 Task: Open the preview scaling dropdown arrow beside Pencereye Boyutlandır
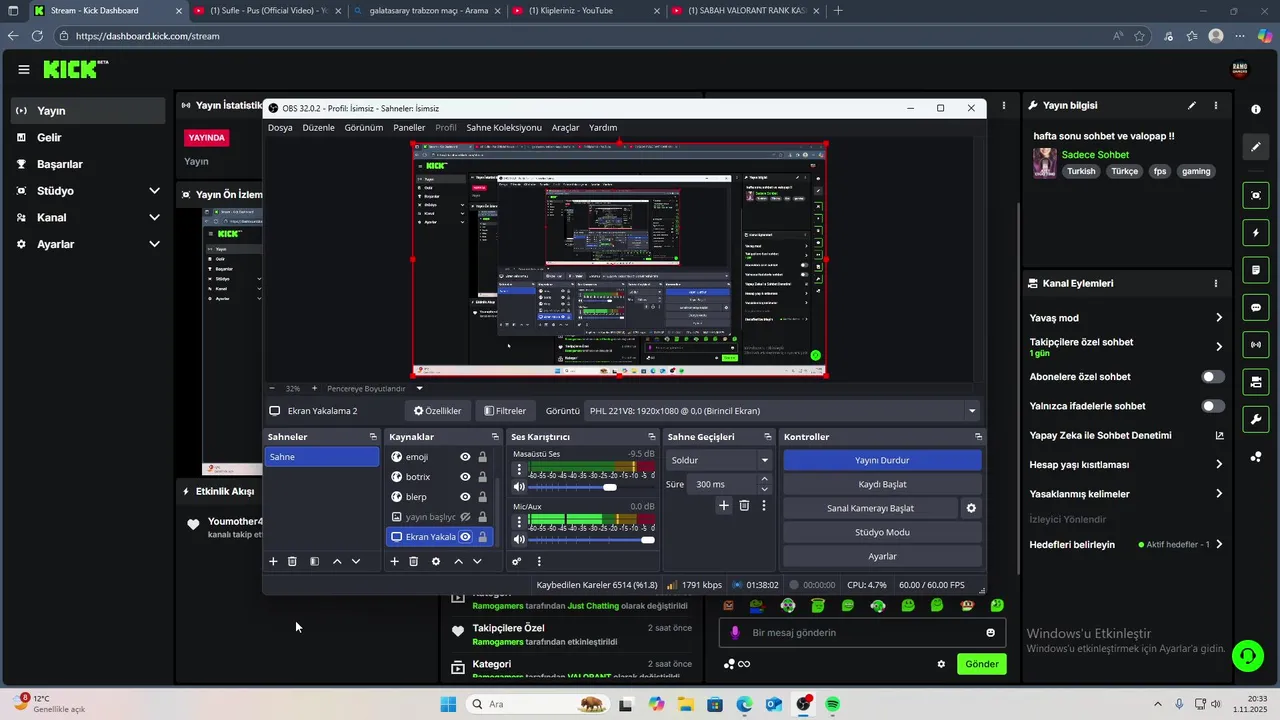click(419, 388)
